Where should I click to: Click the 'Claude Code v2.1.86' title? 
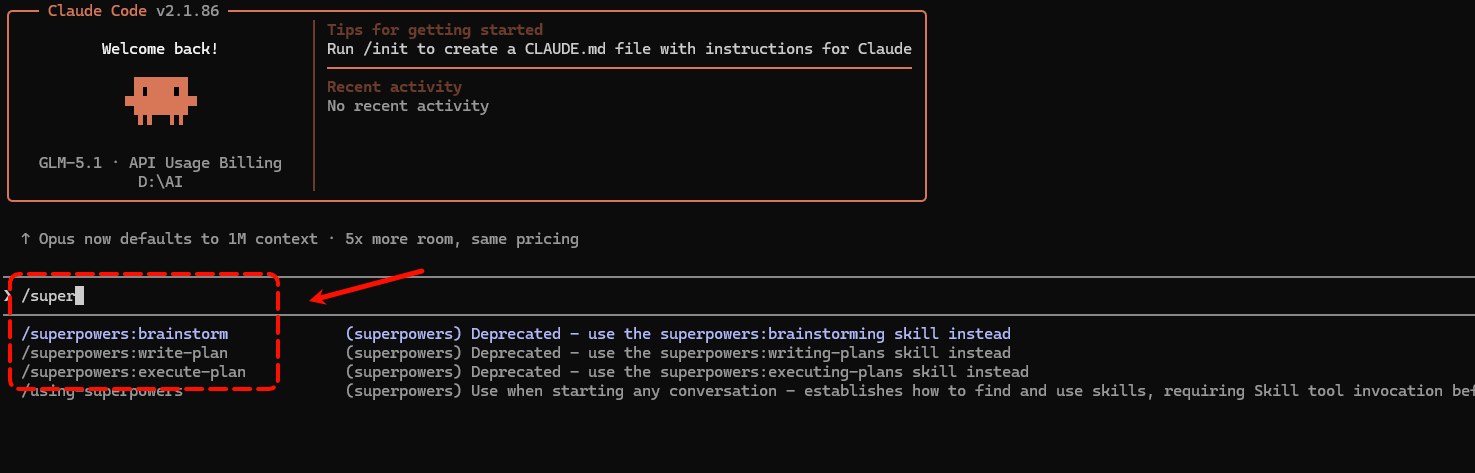[x=135, y=11]
